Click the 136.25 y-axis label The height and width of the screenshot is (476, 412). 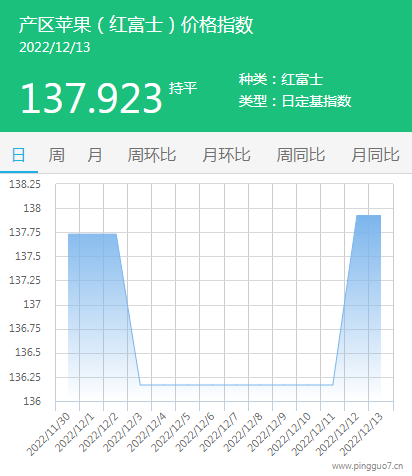(25, 377)
